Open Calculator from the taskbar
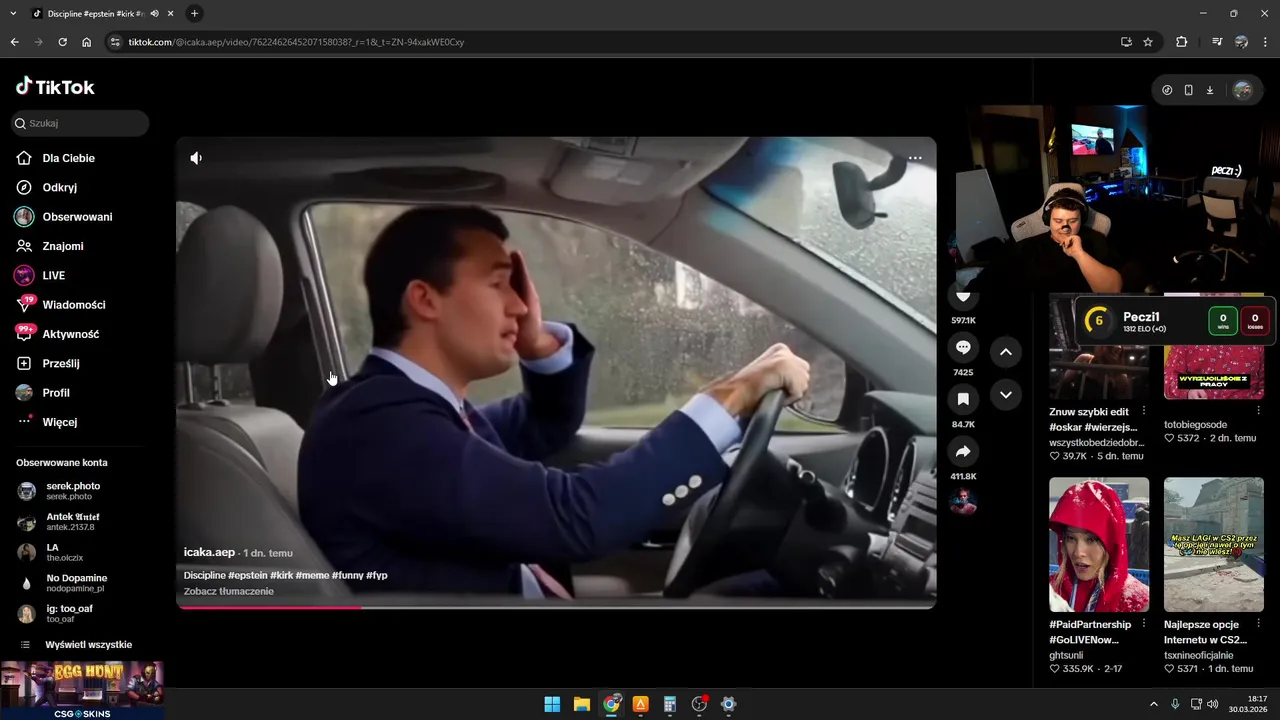This screenshot has height=720, width=1280. 670,704
